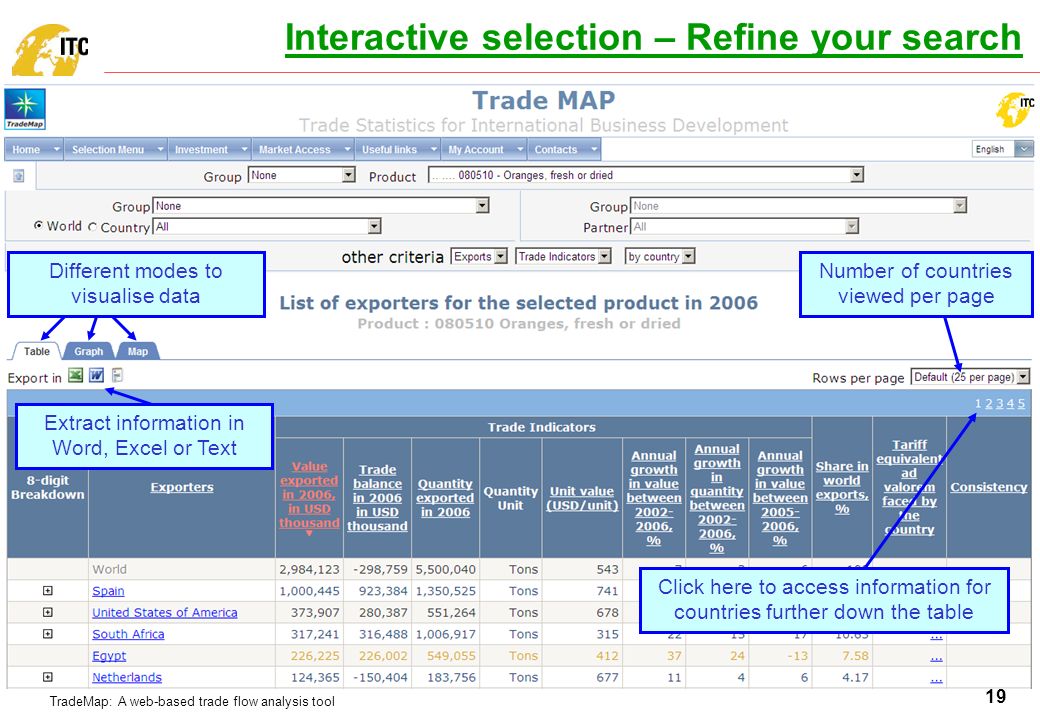
Task: Click Netherlands trade balance -150,404 cell
Action: (x=377, y=677)
